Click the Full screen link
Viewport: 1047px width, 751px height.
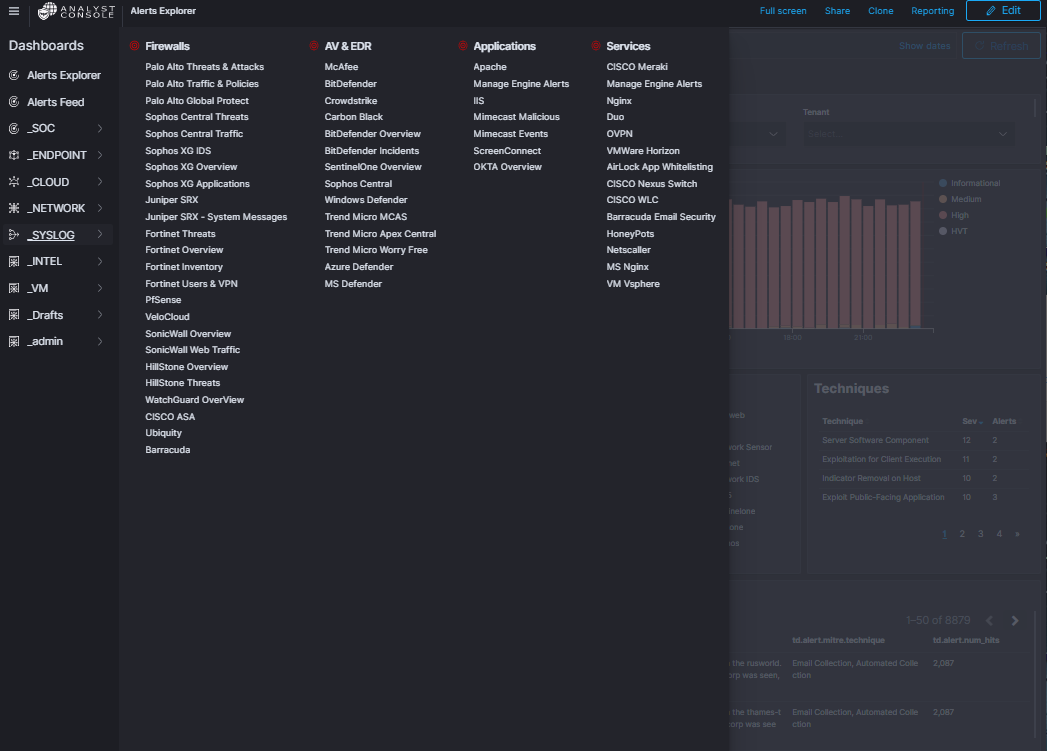(783, 11)
